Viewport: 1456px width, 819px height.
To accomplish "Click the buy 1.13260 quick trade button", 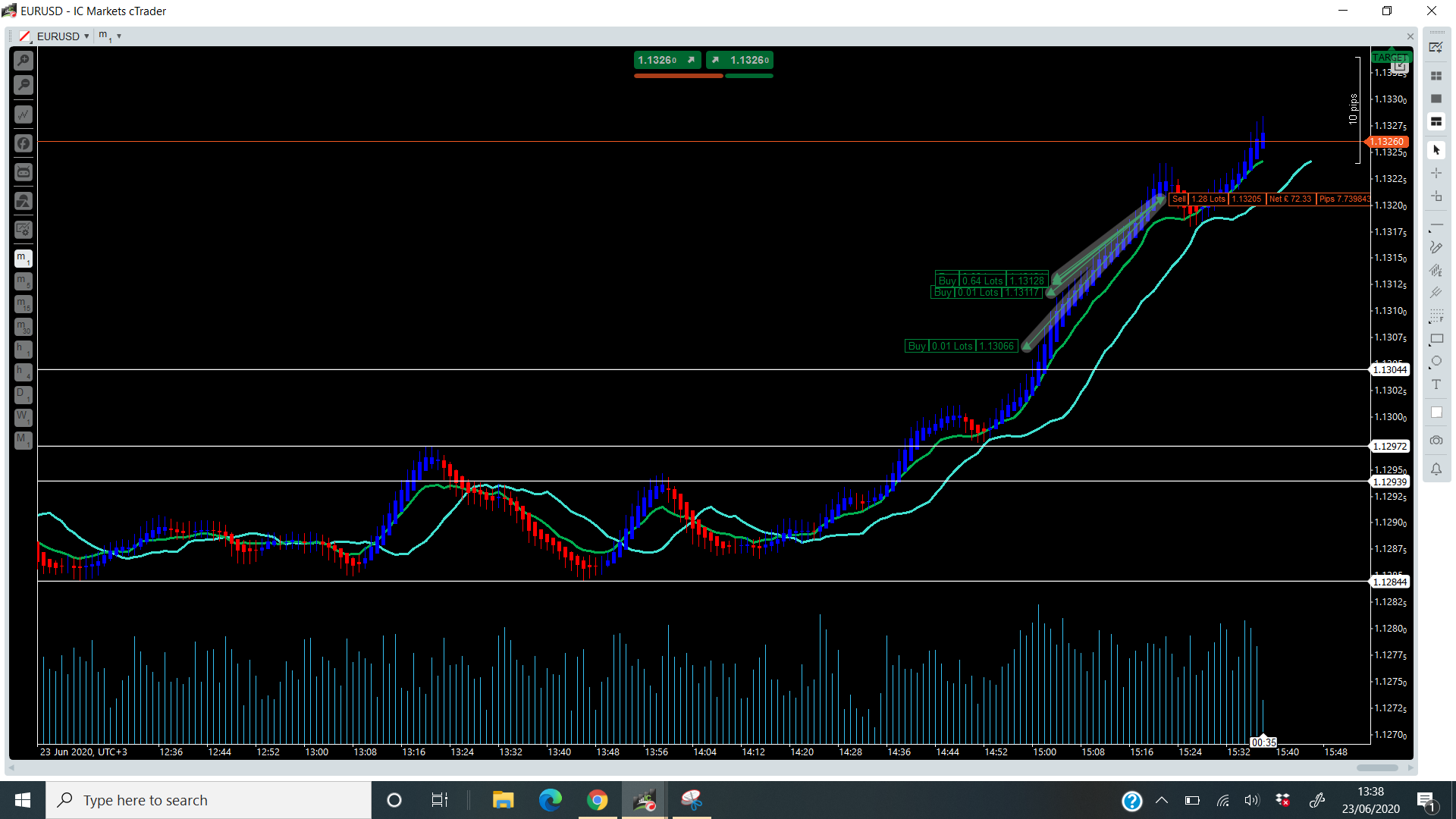I will (x=739, y=60).
